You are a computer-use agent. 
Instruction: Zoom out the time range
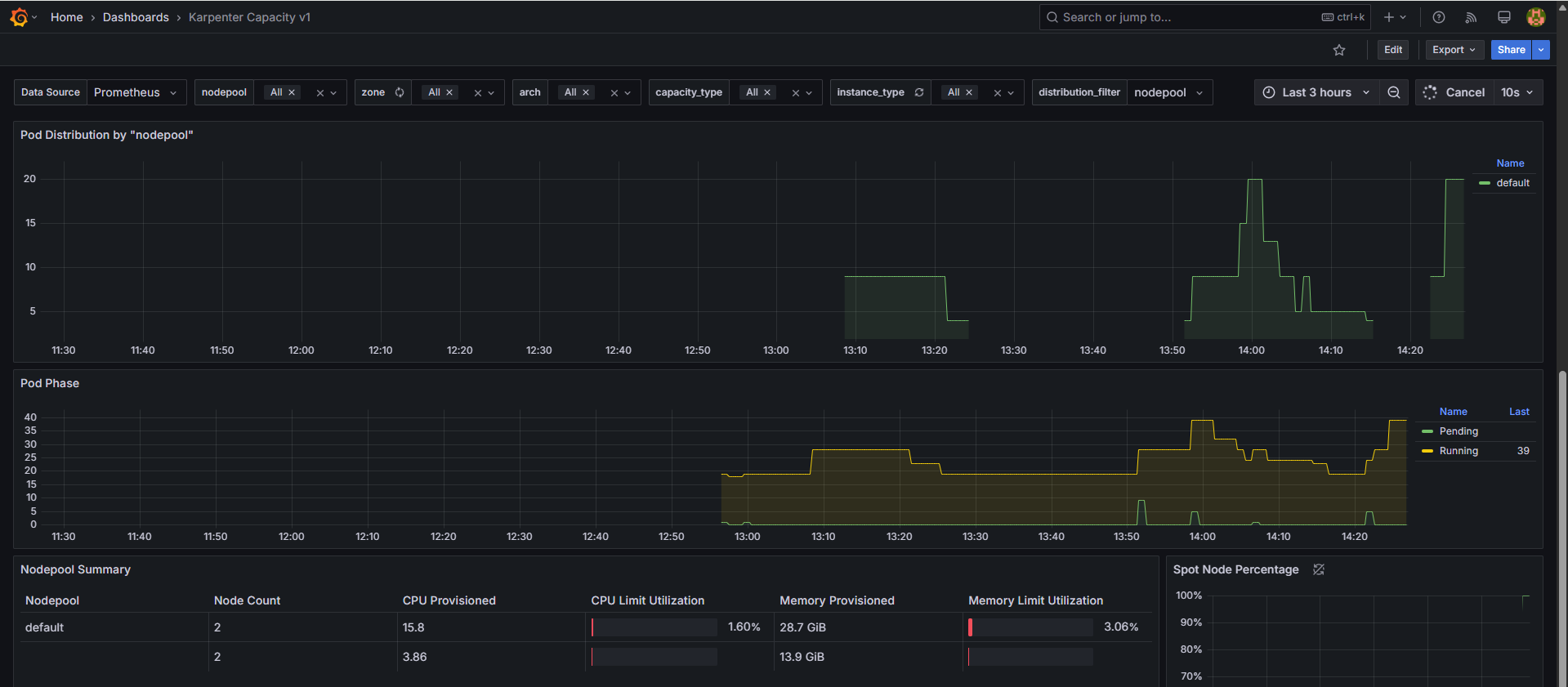click(1394, 92)
